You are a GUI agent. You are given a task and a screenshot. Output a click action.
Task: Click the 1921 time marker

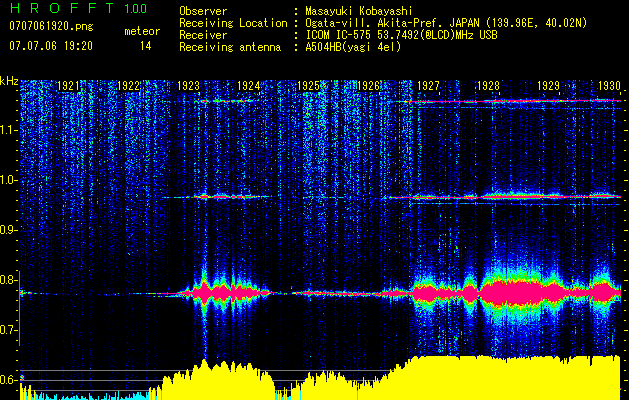pos(69,87)
